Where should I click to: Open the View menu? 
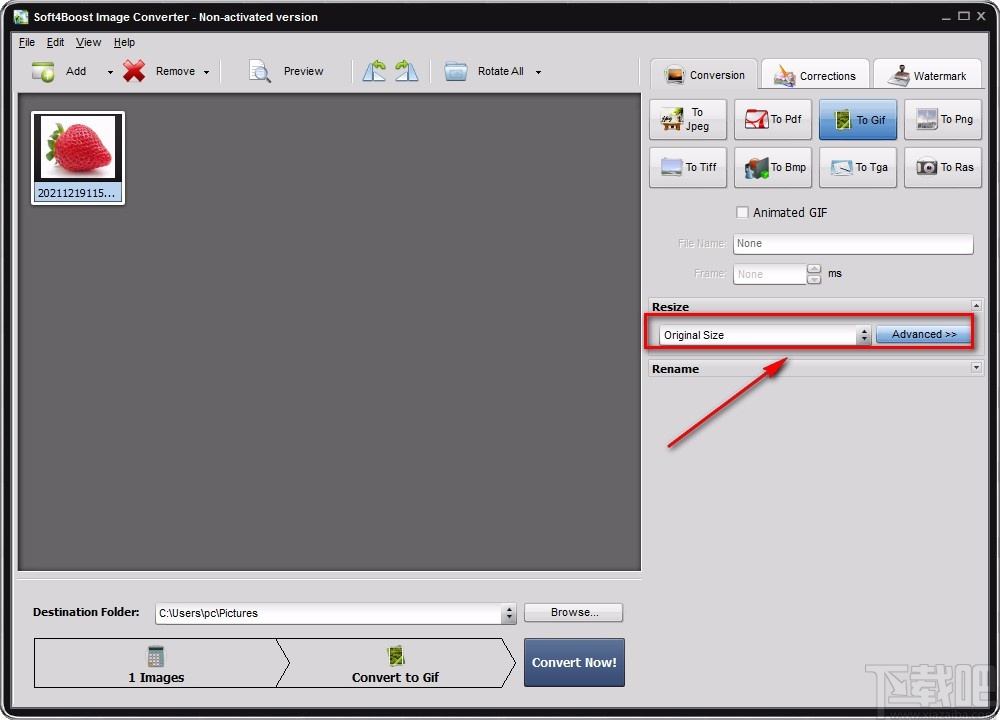(x=88, y=42)
